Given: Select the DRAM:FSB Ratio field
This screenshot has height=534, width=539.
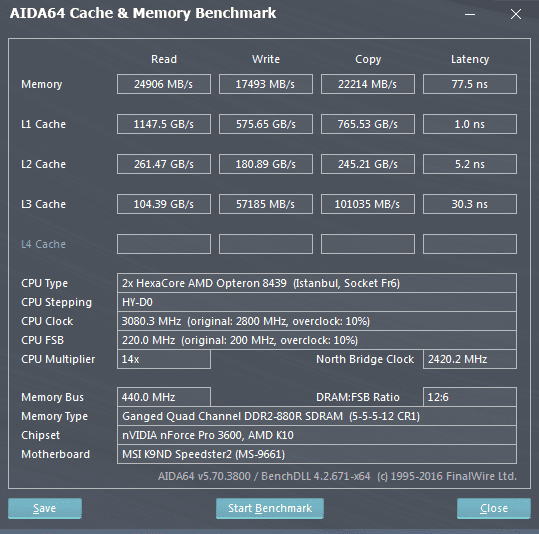Looking at the screenshot, I should [470, 397].
